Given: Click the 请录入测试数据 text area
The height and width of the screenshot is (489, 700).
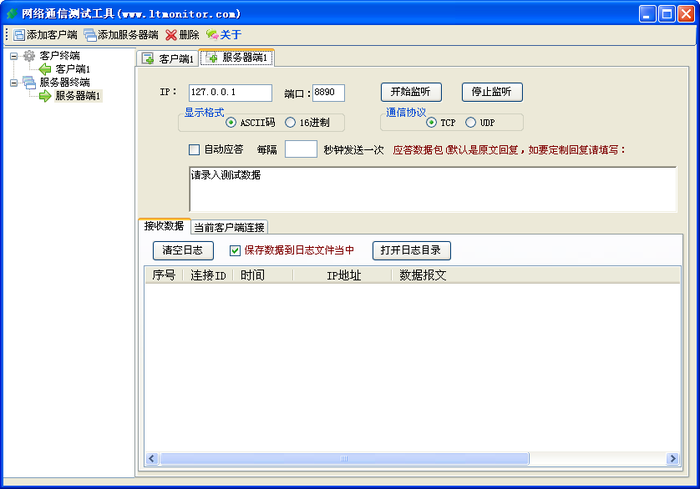Looking at the screenshot, I should [x=433, y=189].
